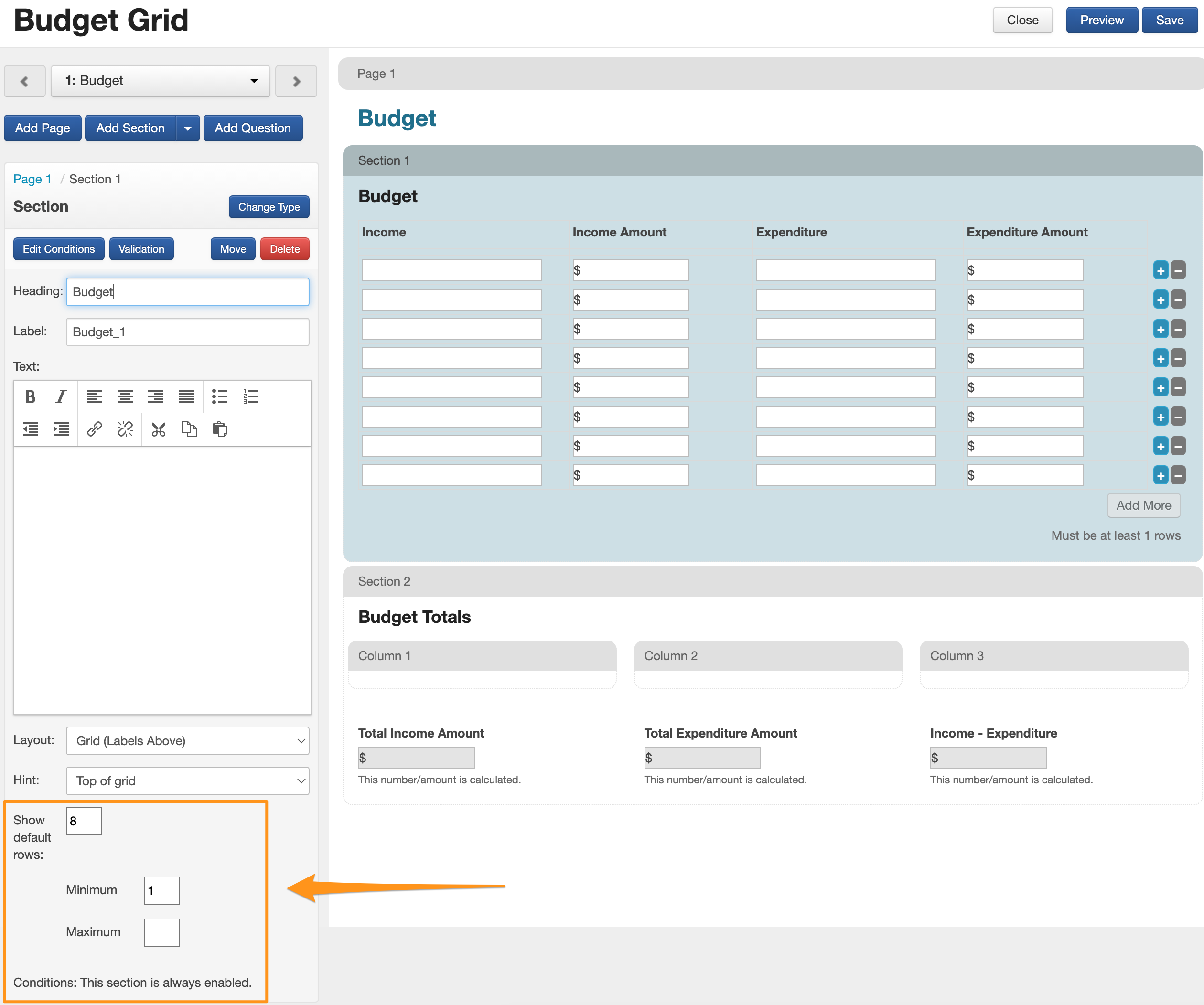
Task: Click the Edit Conditions button
Action: pos(58,249)
